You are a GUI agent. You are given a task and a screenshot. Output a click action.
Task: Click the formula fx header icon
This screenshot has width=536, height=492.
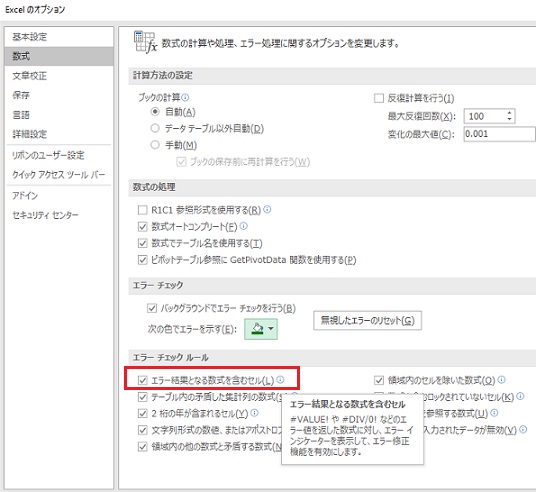(x=145, y=42)
